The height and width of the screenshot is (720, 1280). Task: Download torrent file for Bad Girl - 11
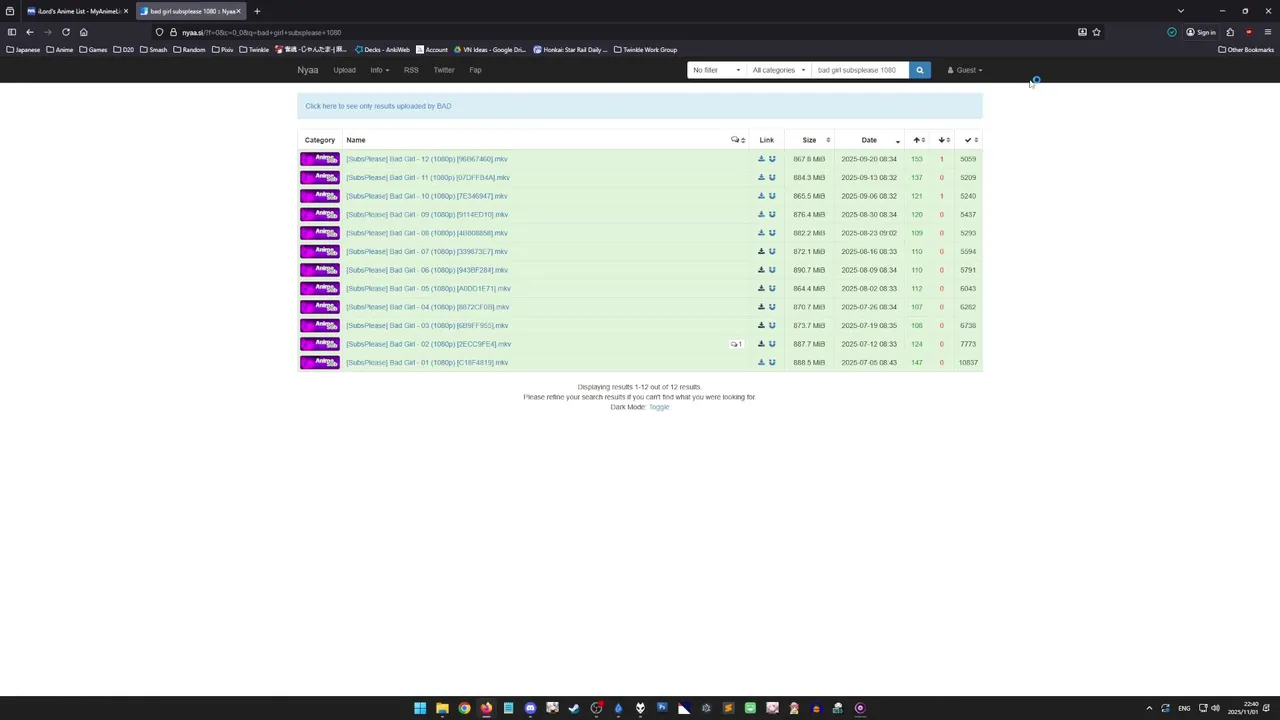point(761,178)
